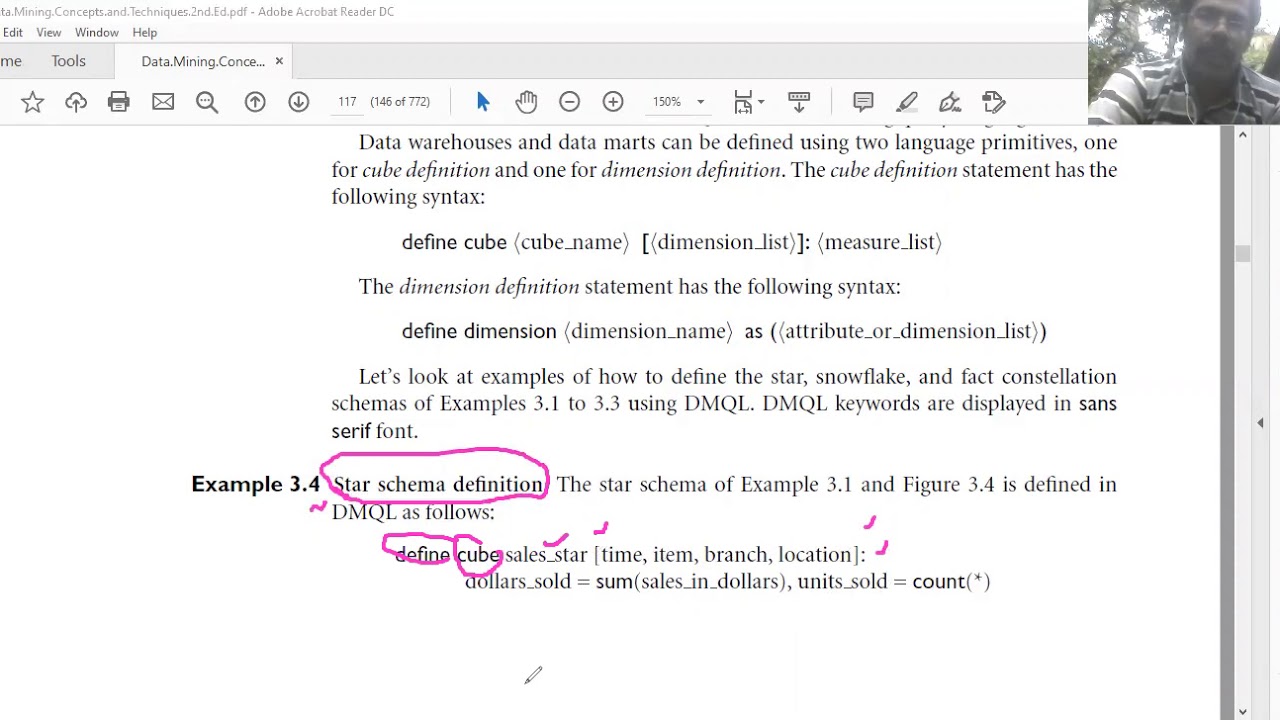The width and height of the screenshot is (1280, 720).
Task: Click '⟨measure_list⟩' in the cube syntax
Action: (x=880, y=242)
